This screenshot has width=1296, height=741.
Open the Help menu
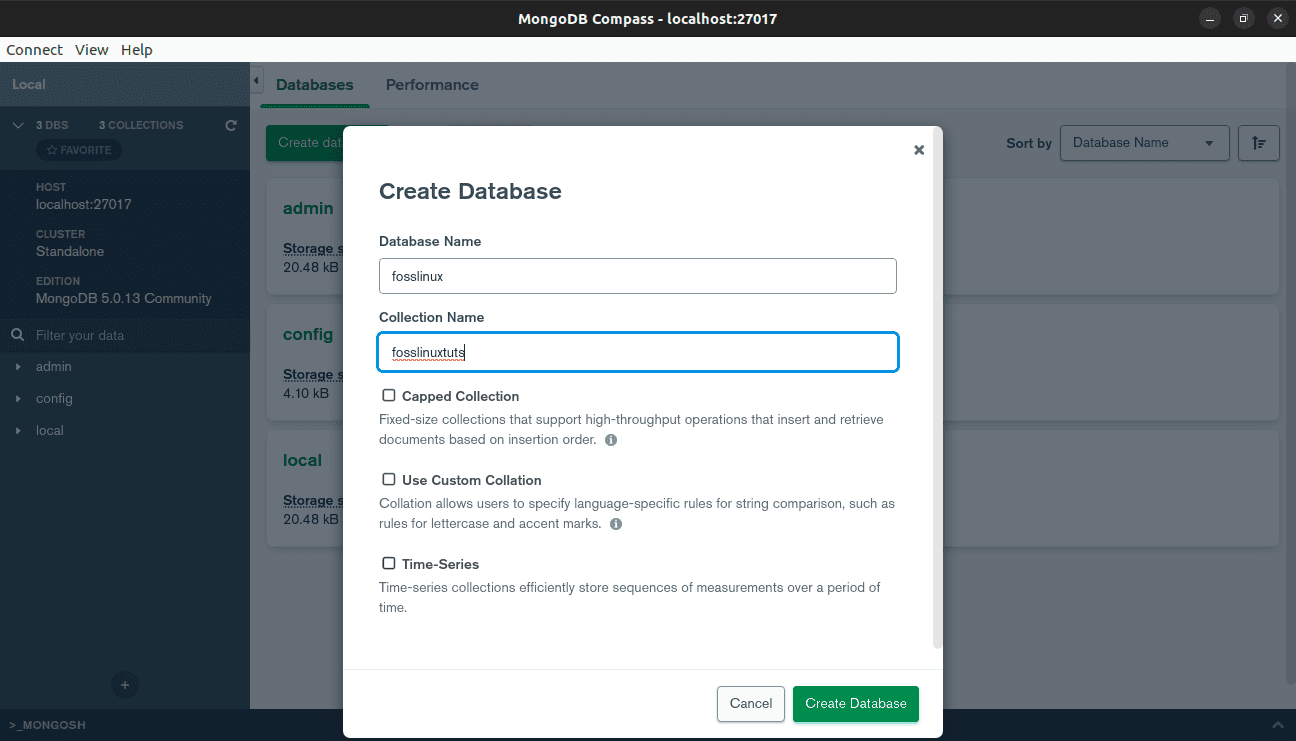click(137, 50)
